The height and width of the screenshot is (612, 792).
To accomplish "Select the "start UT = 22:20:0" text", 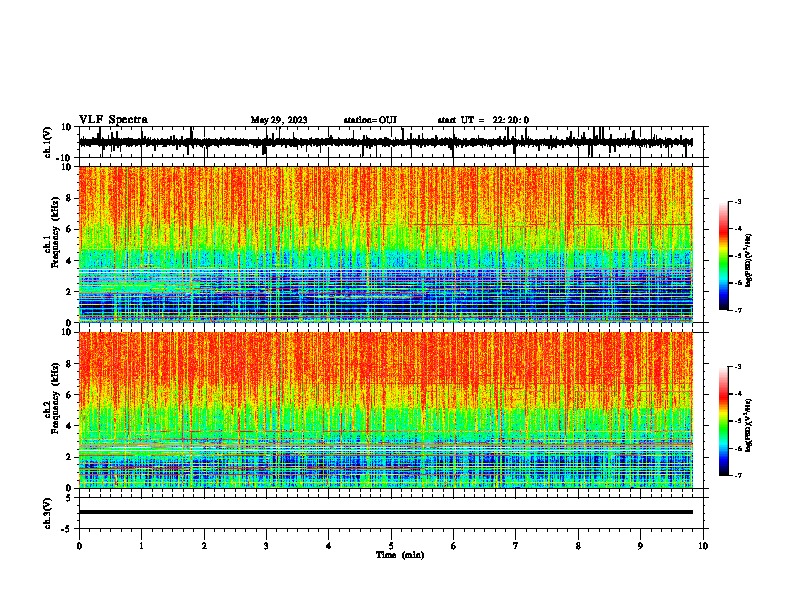I will [x=483, y=120].
